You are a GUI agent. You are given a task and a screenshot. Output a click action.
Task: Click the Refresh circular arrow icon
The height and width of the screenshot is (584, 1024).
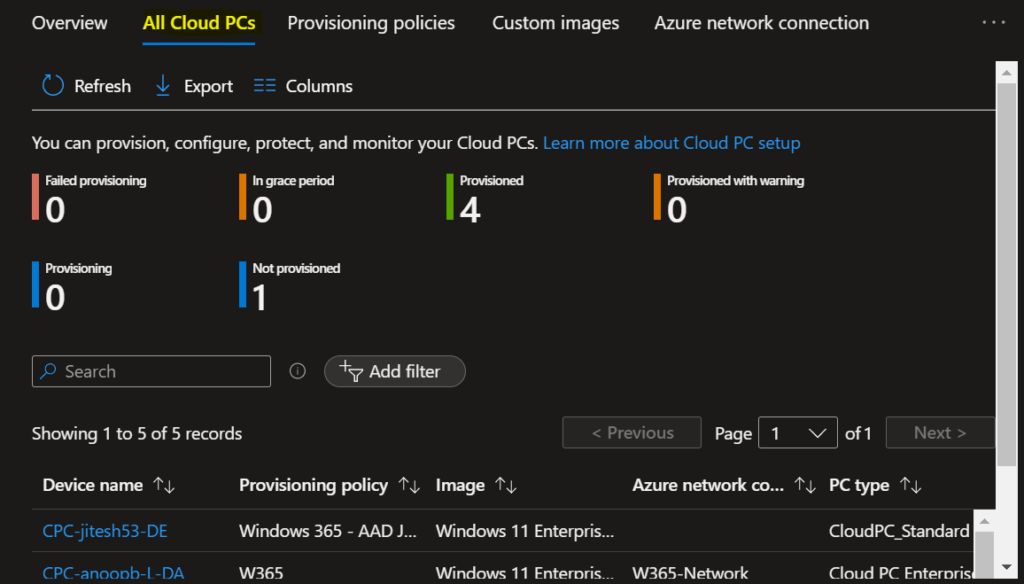53,86
